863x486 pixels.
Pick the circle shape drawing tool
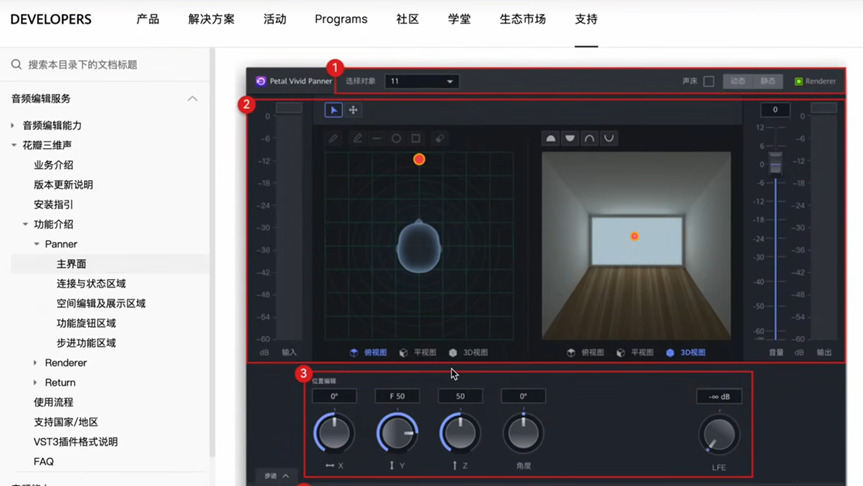click(396, 139)
